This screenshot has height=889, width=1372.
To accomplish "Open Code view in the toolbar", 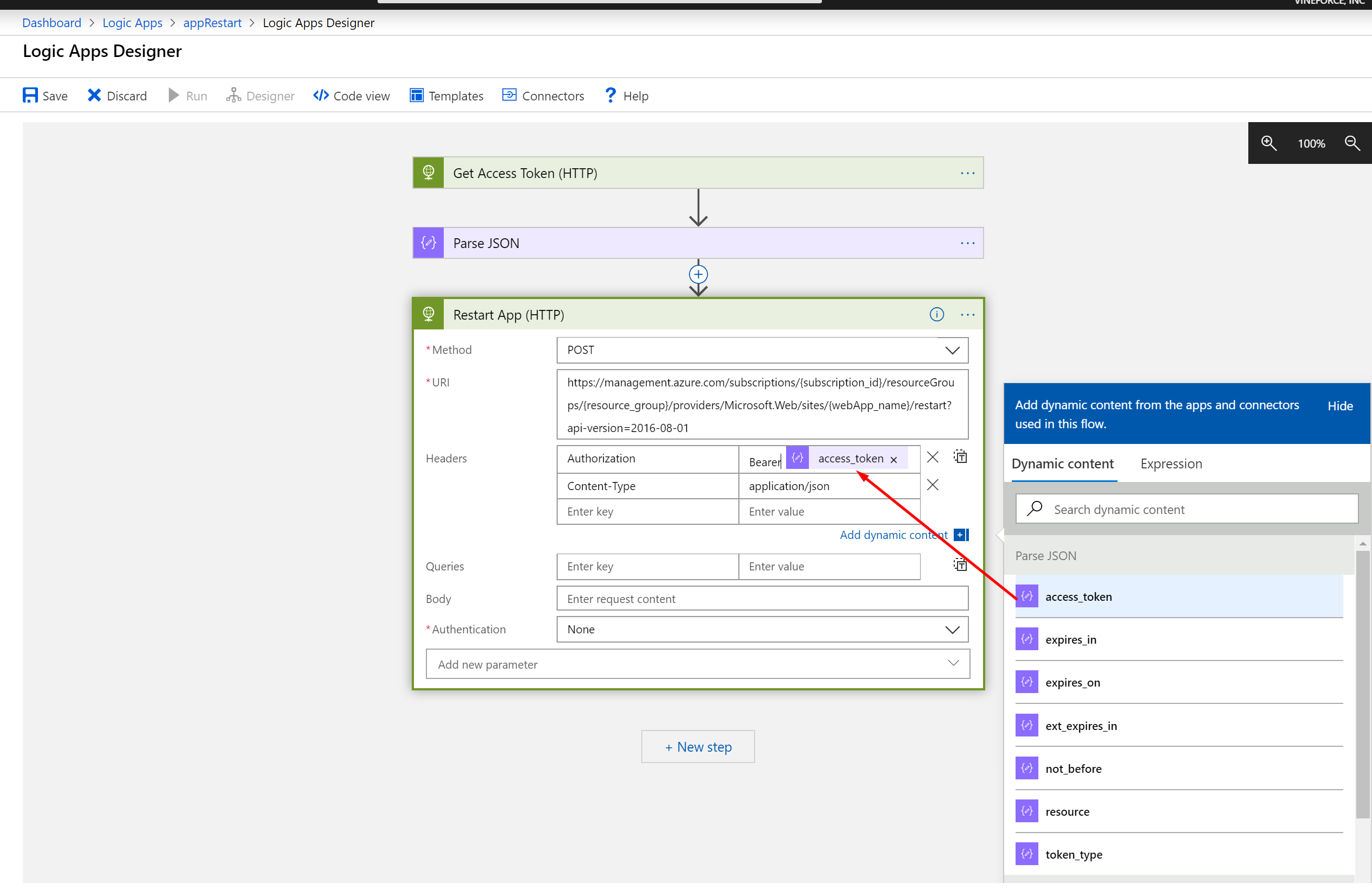I will [351, 96].
